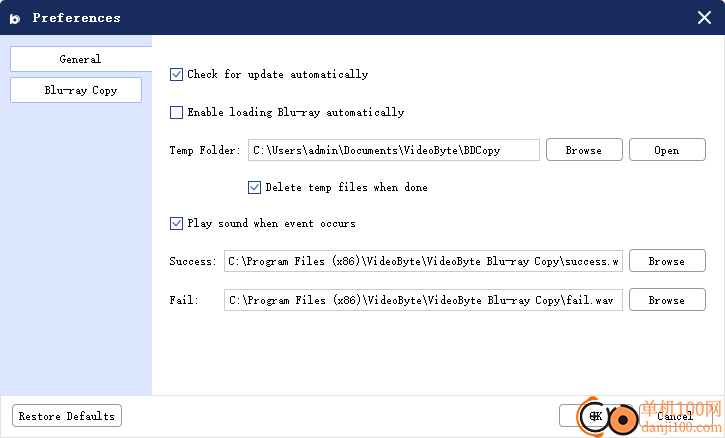Open the Temp Folder

(667, 150)
